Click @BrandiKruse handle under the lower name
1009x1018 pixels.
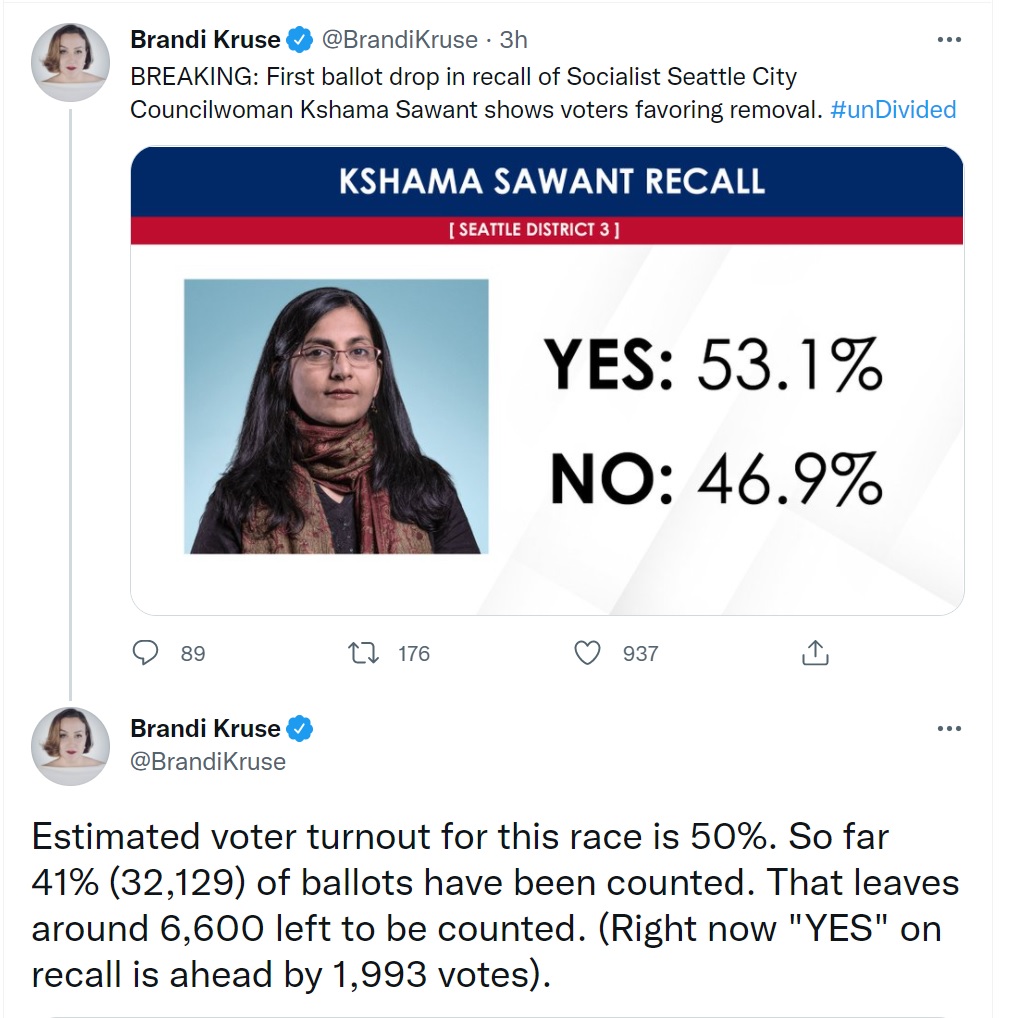click(208, 762)
